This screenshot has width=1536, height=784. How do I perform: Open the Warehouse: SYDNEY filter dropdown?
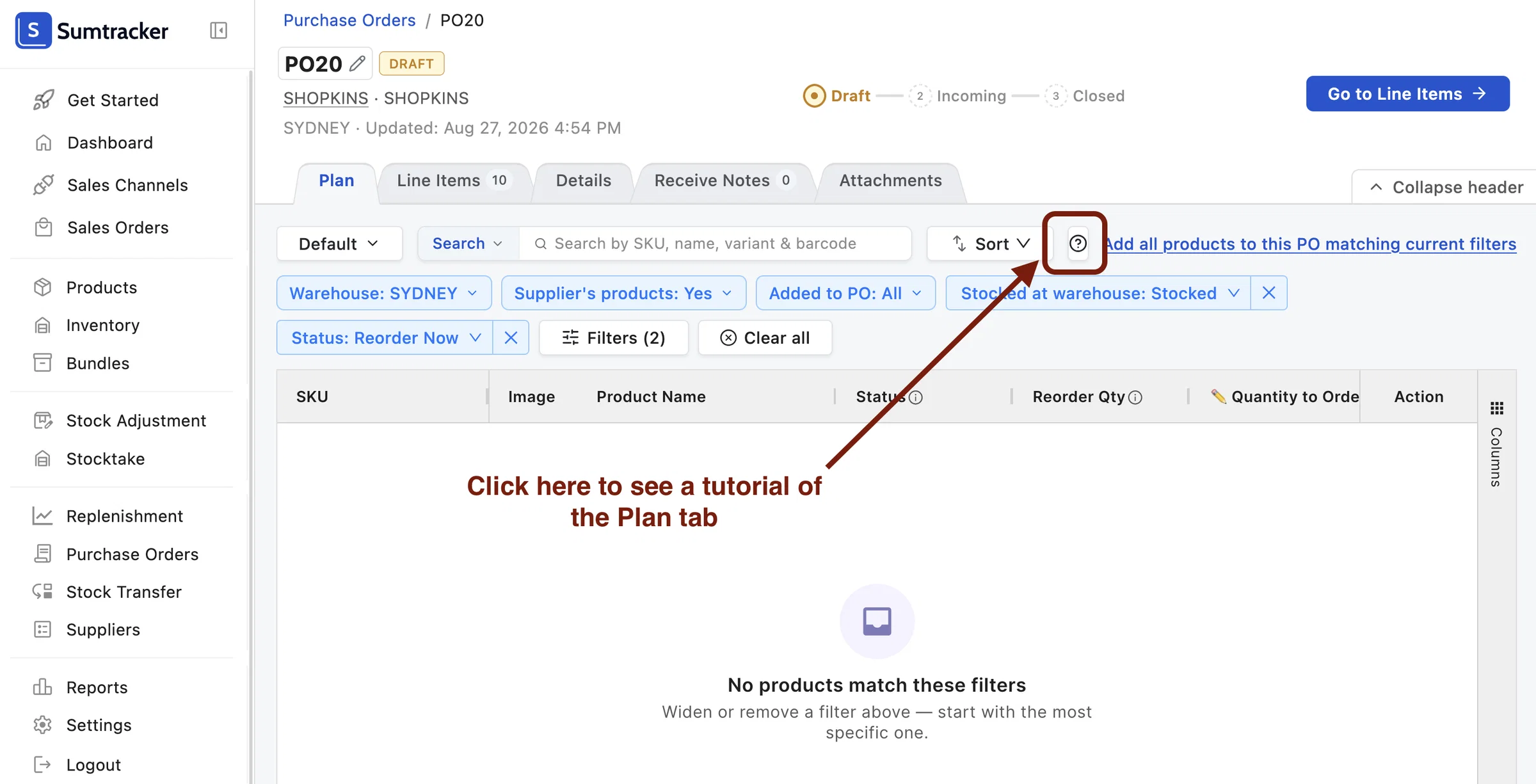384,293
